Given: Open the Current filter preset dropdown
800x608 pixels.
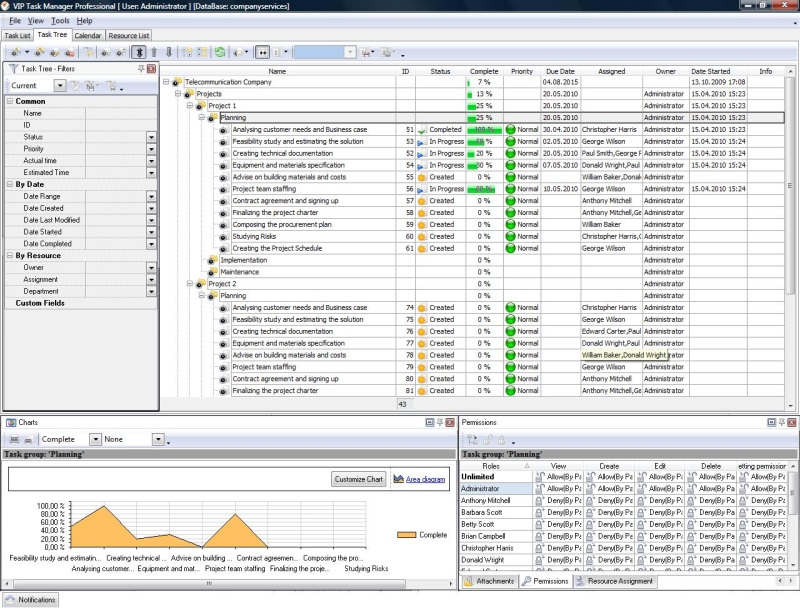Looking at the screenshot, I should pyautogui.click(x=60, y=86).
